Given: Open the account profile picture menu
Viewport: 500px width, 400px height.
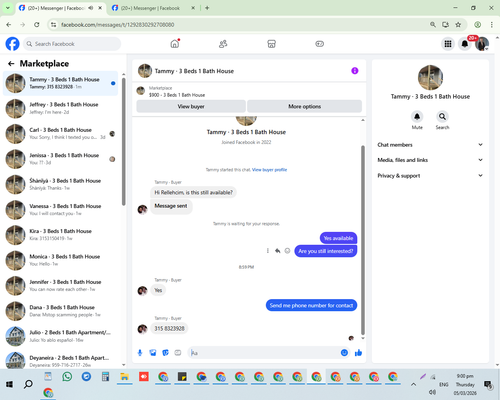Looking at the screenshot, I should click(482, 44).
